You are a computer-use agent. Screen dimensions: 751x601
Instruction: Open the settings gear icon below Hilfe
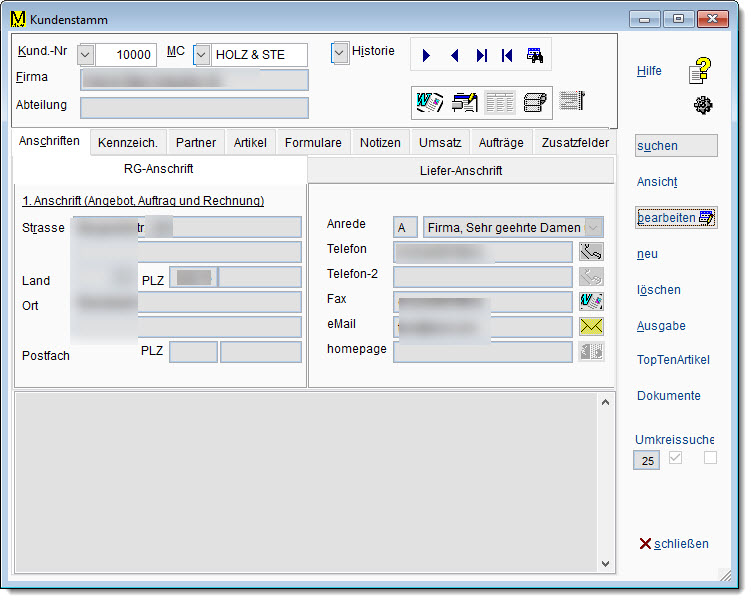tap(701, 104)
